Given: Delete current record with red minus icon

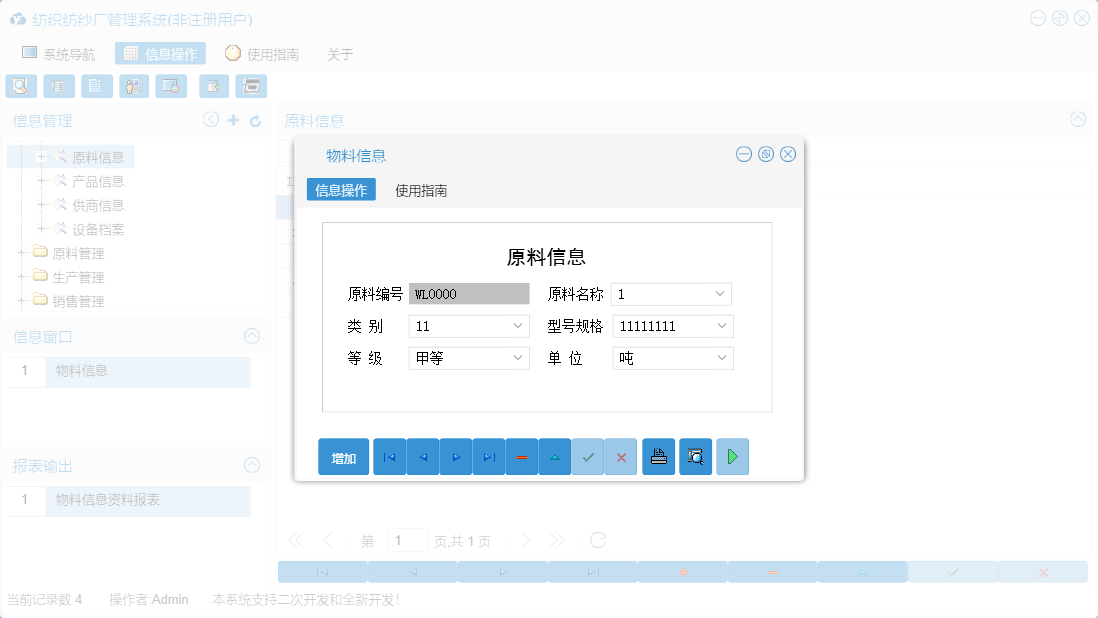Looking at the screenshot, I should point(521,456).
